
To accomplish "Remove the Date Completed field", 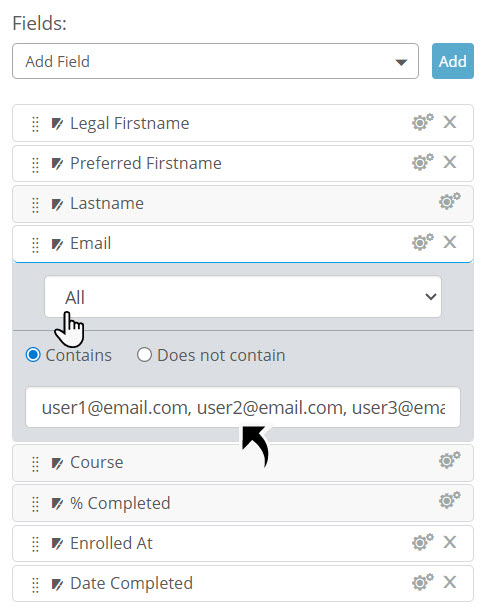I will click(450, 582).
